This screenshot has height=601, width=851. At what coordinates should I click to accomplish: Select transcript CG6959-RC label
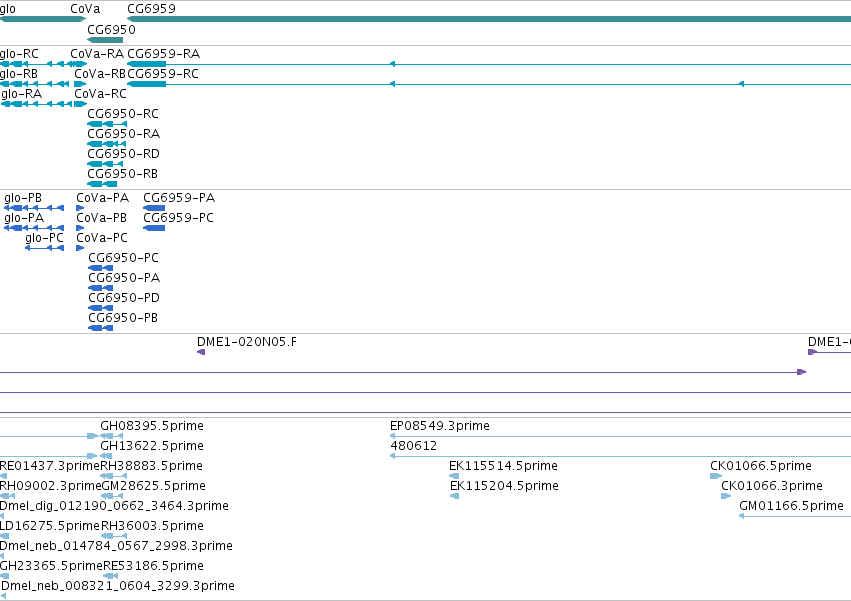[163, 74]
